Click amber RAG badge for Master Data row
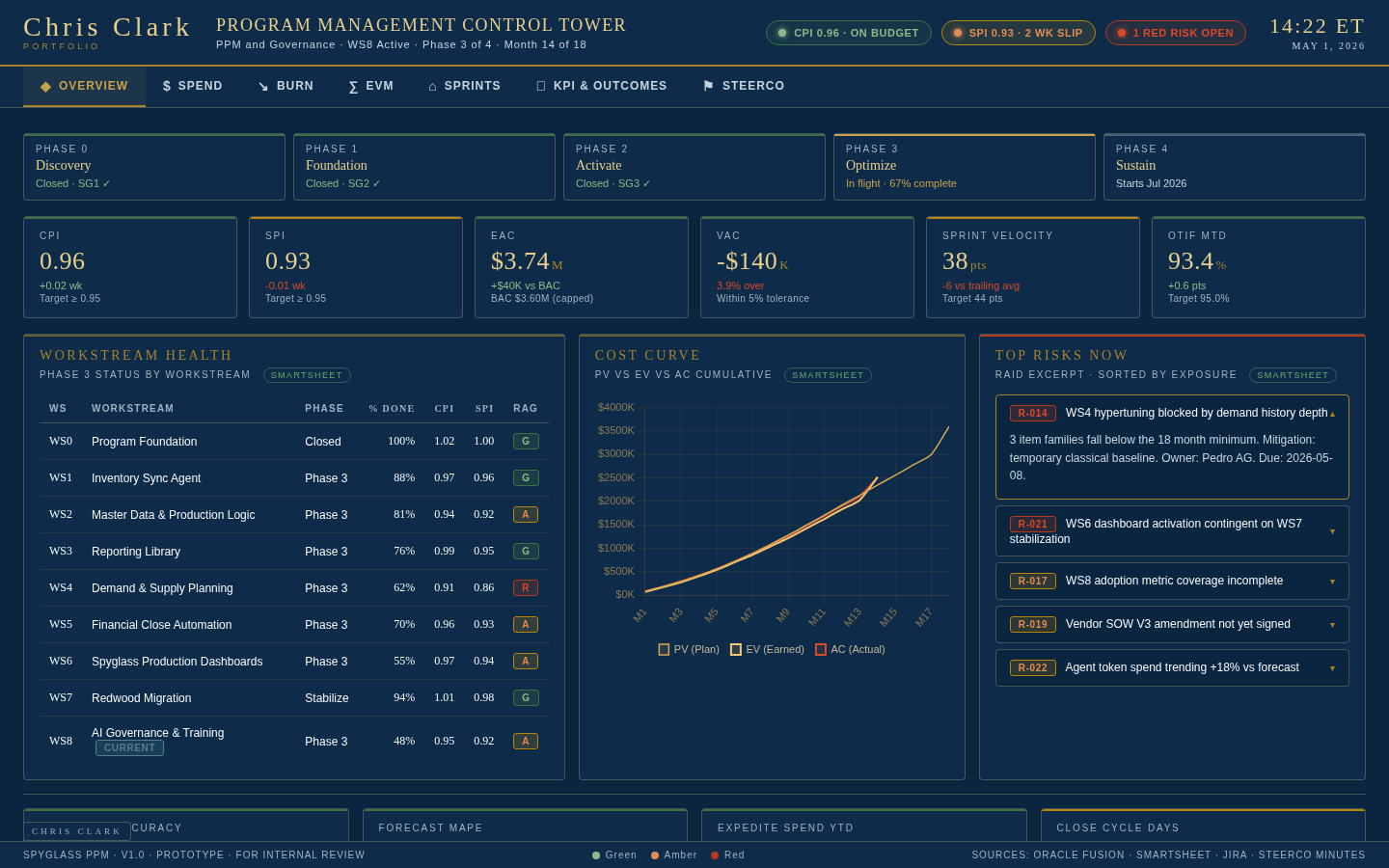Viewport: 1389px width, 868px height. click(x=526, y=515)
